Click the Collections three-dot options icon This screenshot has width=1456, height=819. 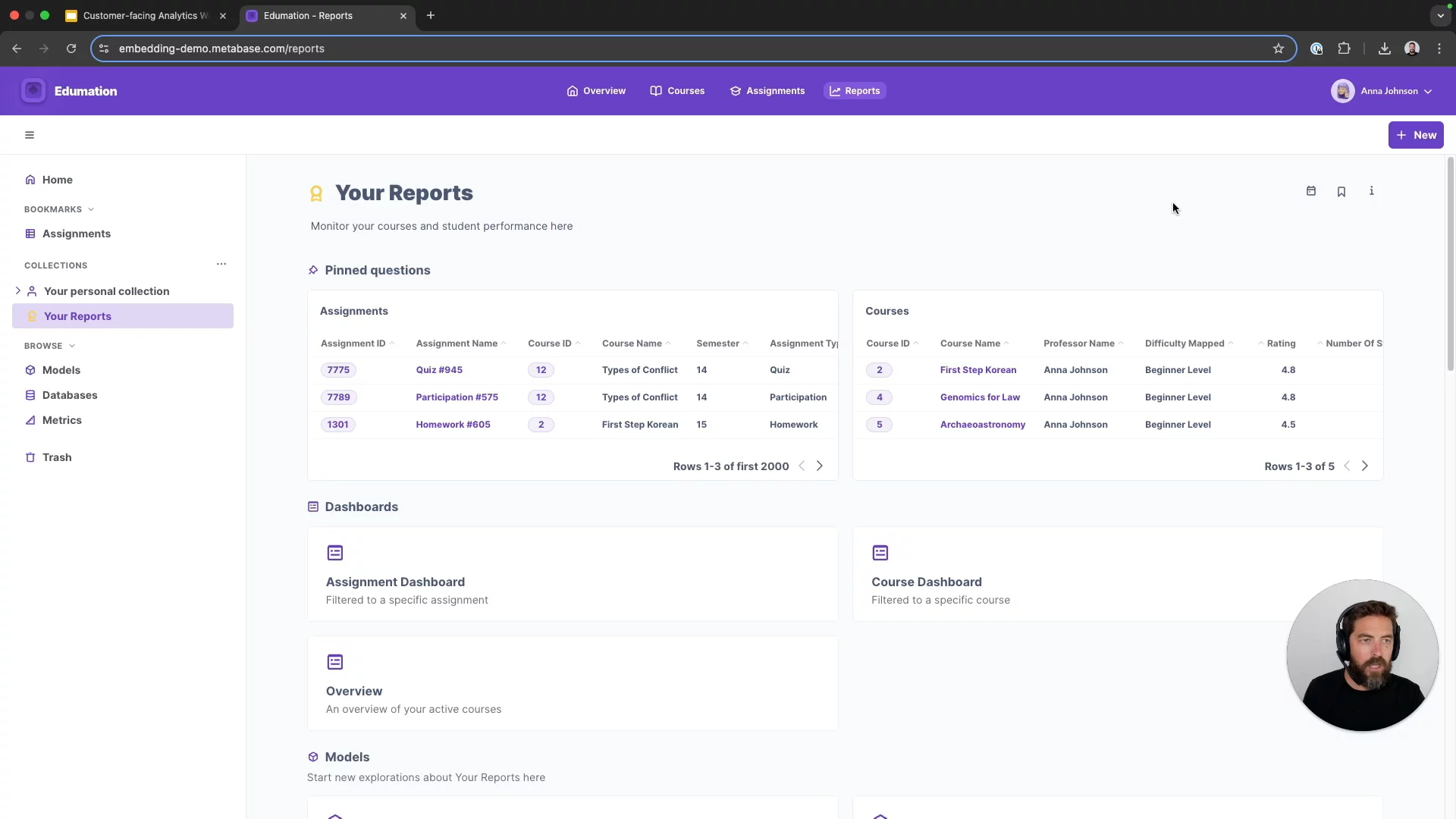221,264
